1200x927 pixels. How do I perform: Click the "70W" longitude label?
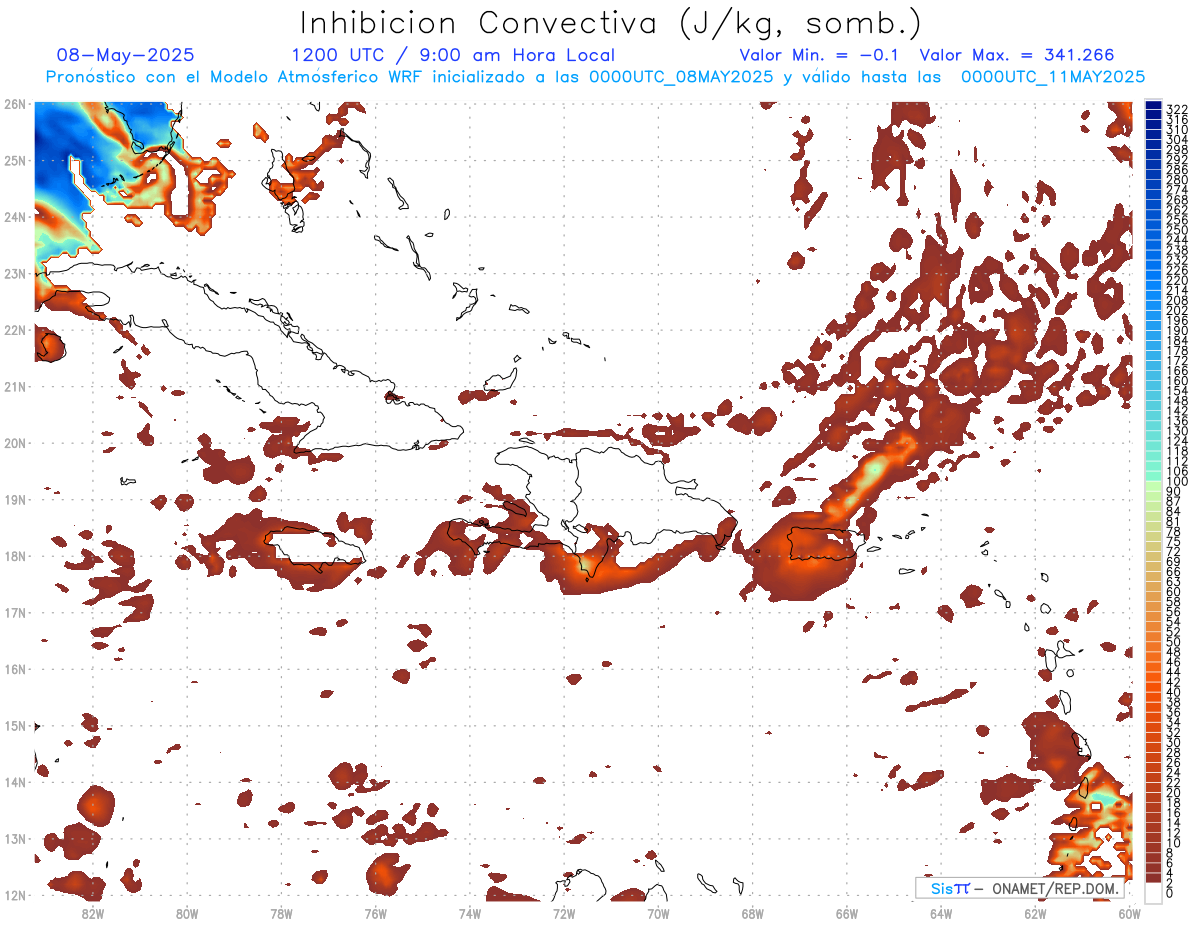(658, 912)
